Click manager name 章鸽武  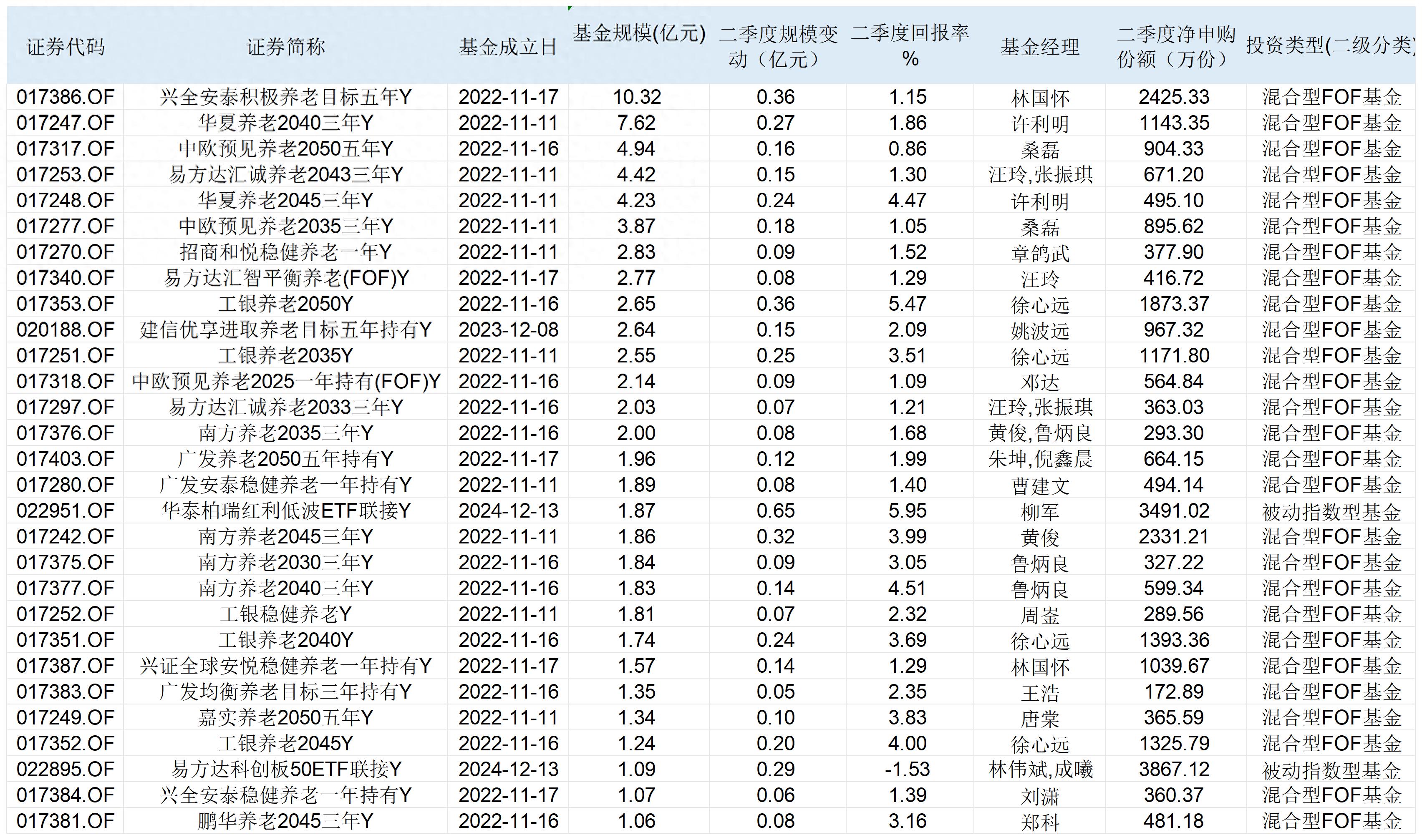(1040, 253)
